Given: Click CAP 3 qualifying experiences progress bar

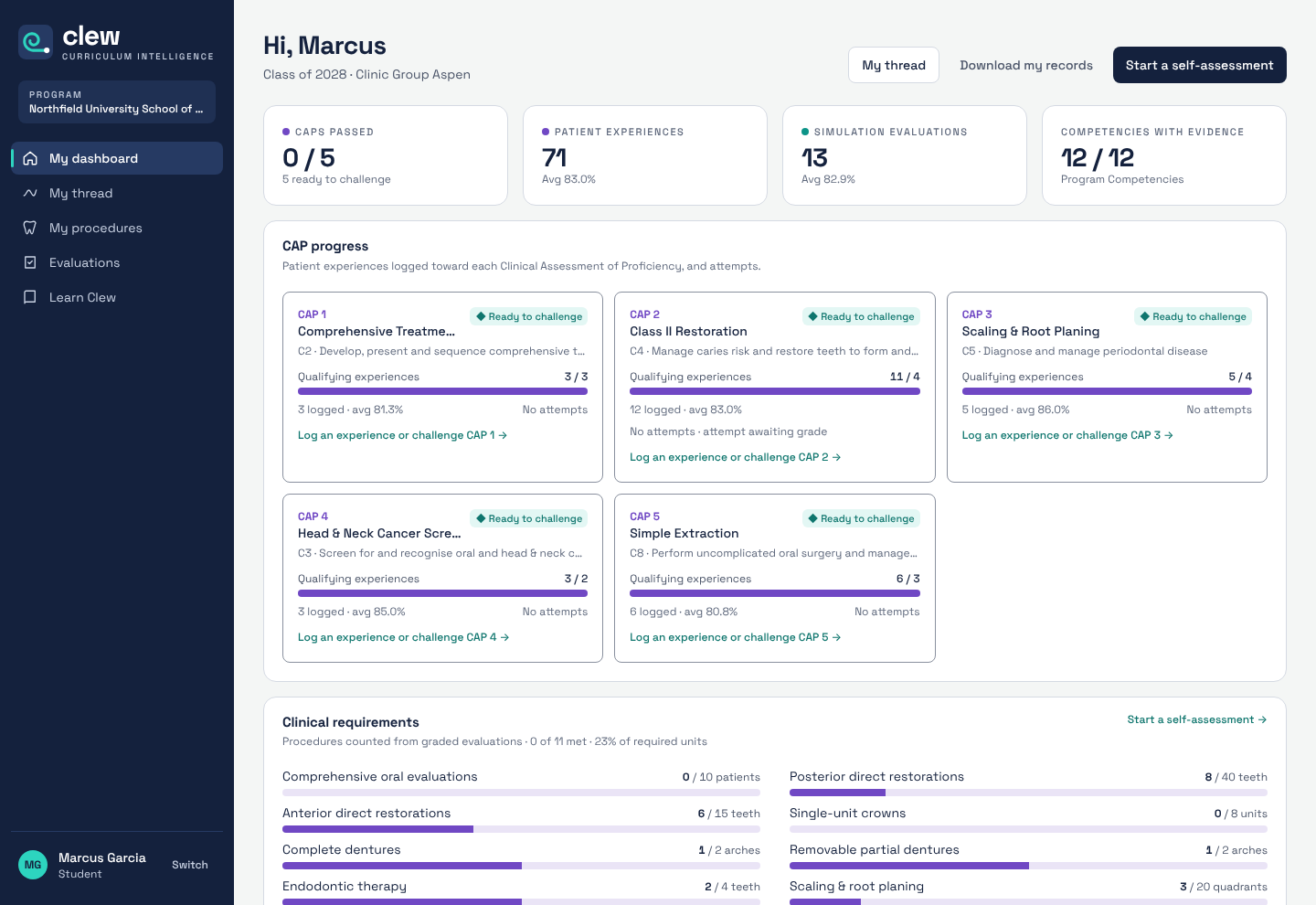Looking at the screenshot, I should 1107,391.
